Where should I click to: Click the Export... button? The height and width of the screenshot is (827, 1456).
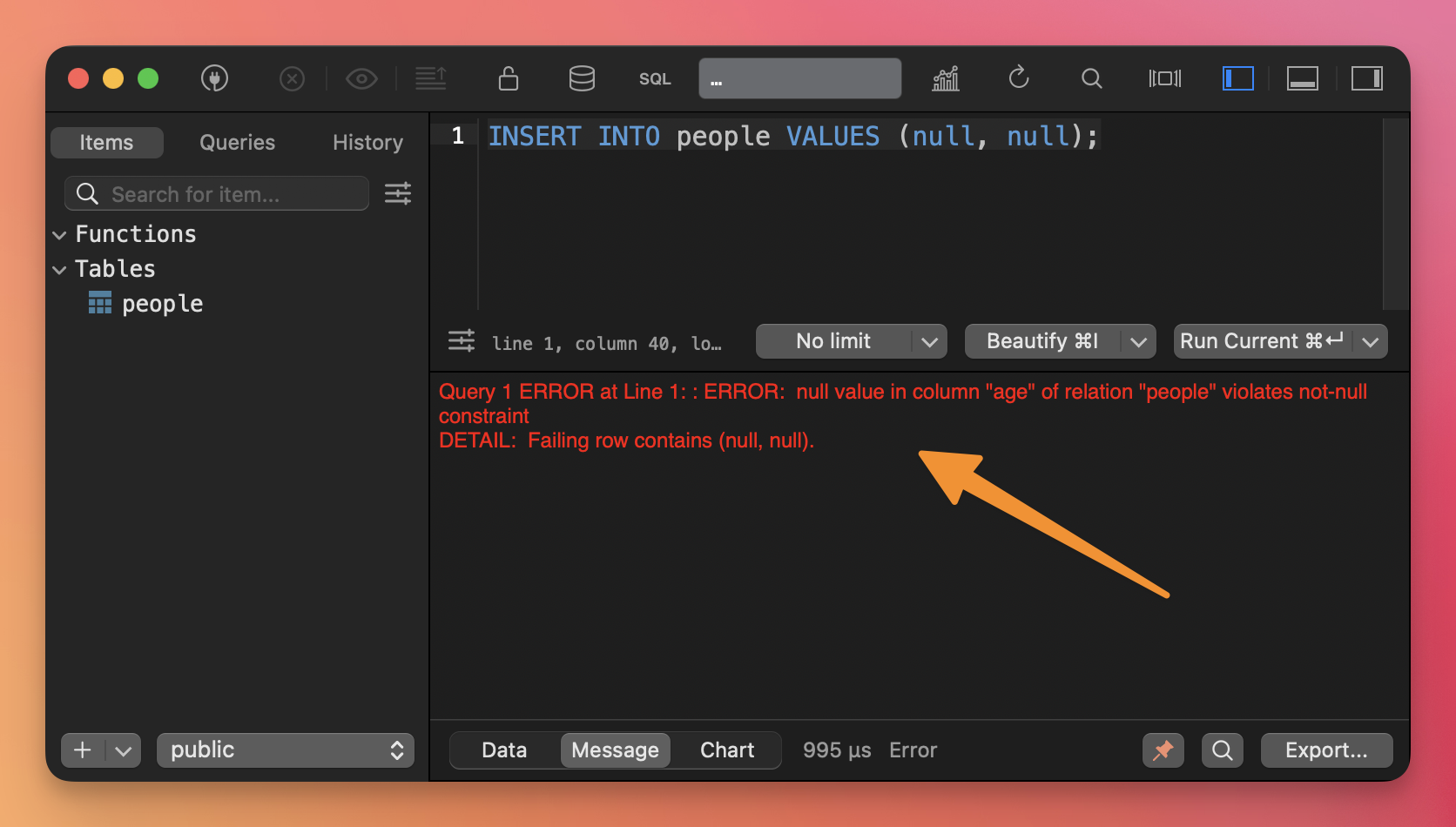click(x=1326, y=750)
